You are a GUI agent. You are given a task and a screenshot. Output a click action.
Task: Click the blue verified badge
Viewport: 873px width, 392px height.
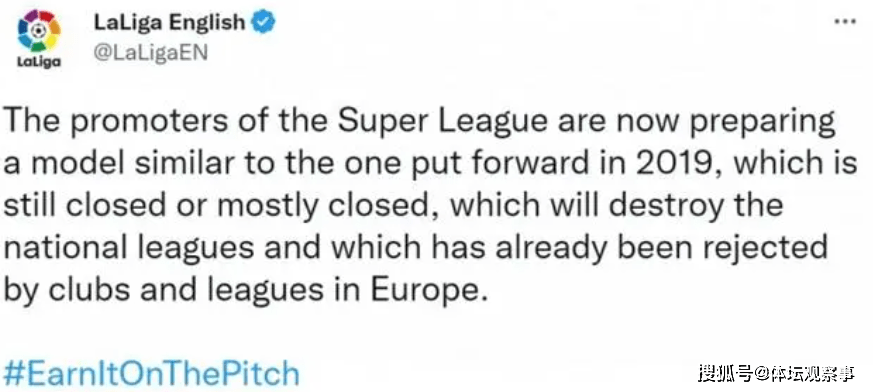click(263, 23)
